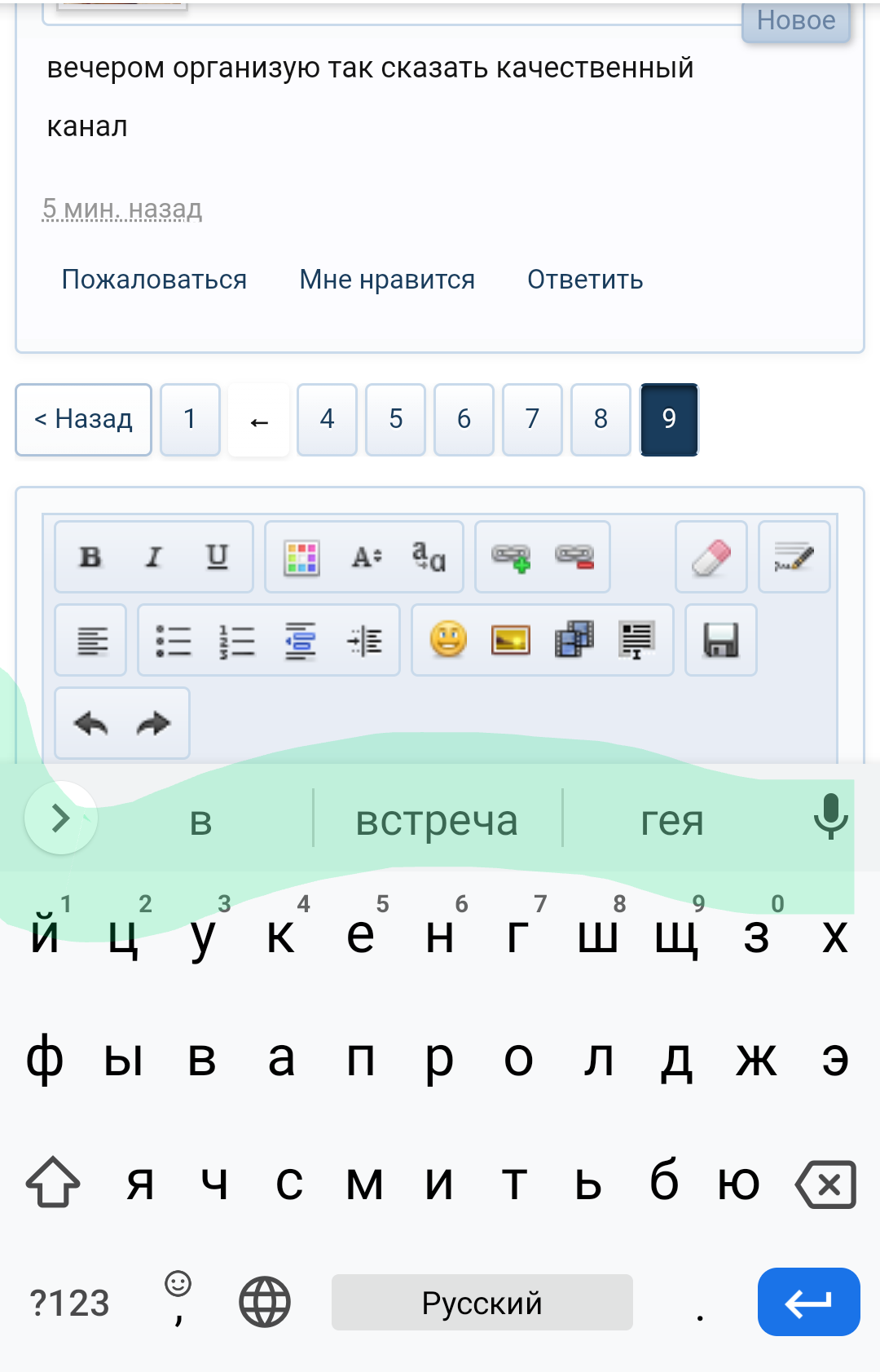Toggle underline formatting in the editor
Screen dimensions: 880x1372
(218, 557)
